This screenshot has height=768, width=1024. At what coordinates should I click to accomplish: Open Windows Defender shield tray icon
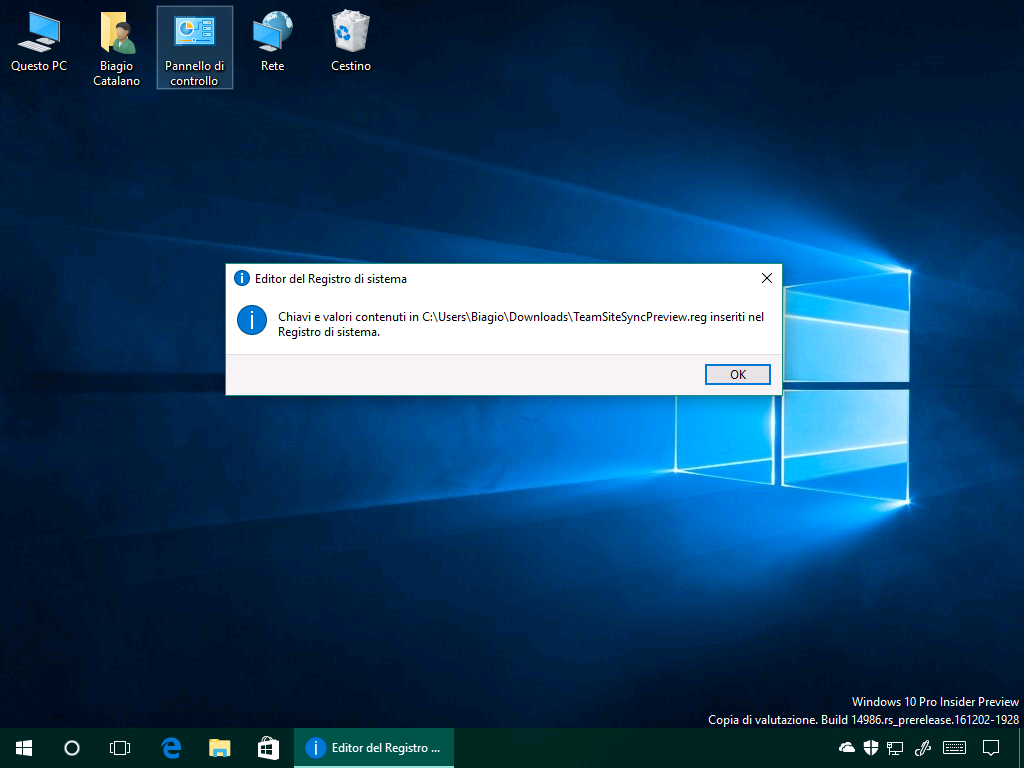(871, 748)
